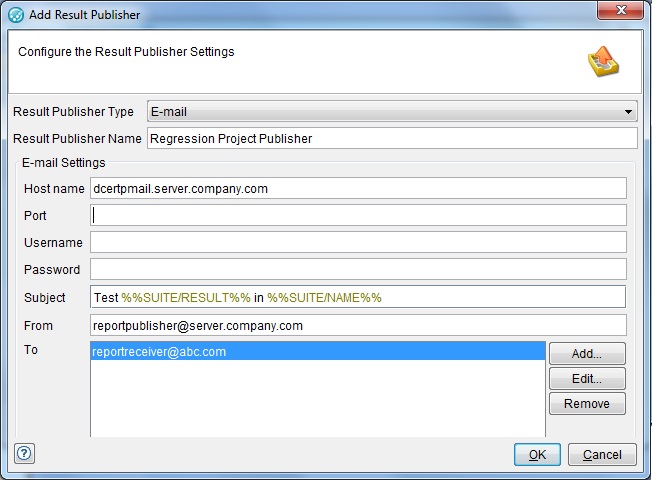Image resolution: width=652 pixels, height=481 pixels.
Task: Confirm with the OK button
Action: (537, 454)
